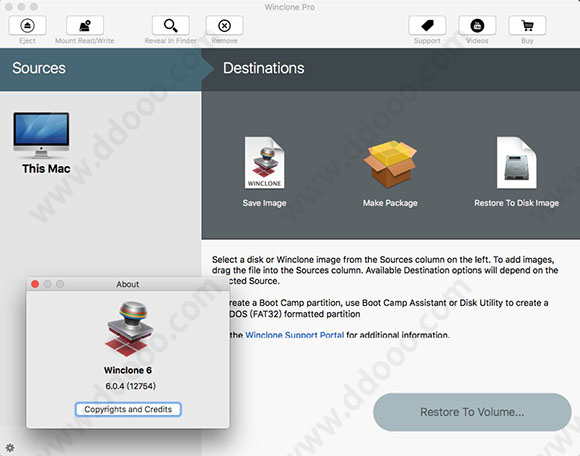Close the About window
Screen dimensions: 580x456
click(35, 284)
